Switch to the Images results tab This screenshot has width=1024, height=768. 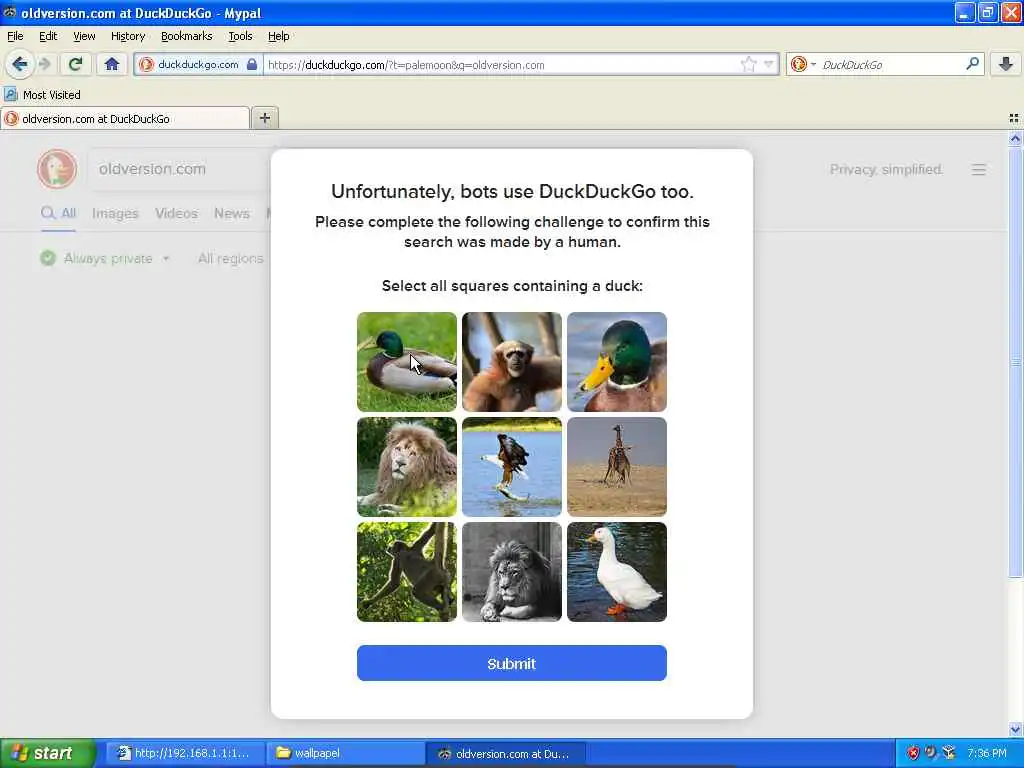coord(115,214)
